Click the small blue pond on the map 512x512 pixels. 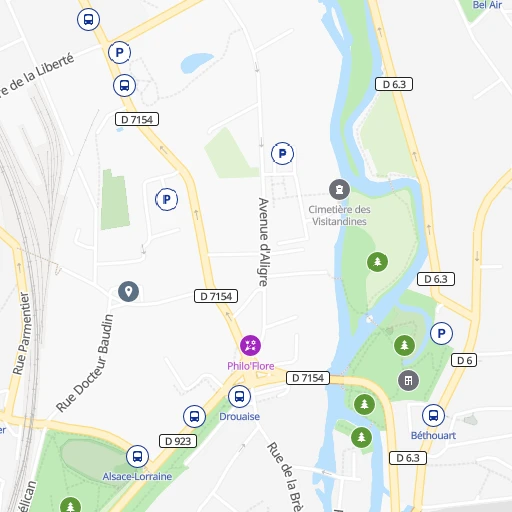[196, 62]
